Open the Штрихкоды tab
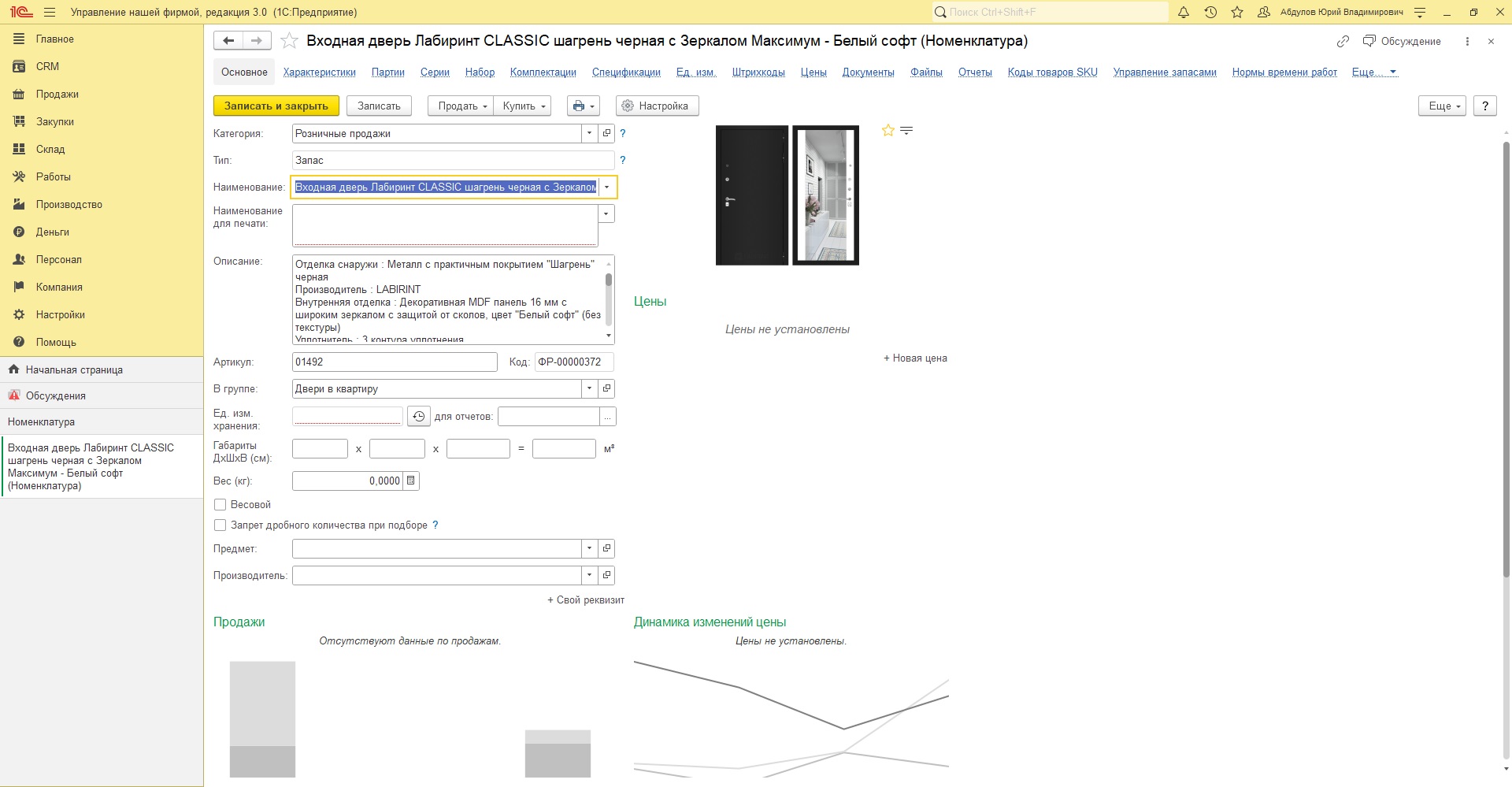This screenshot has width=1512, height=787. (758, 72)
